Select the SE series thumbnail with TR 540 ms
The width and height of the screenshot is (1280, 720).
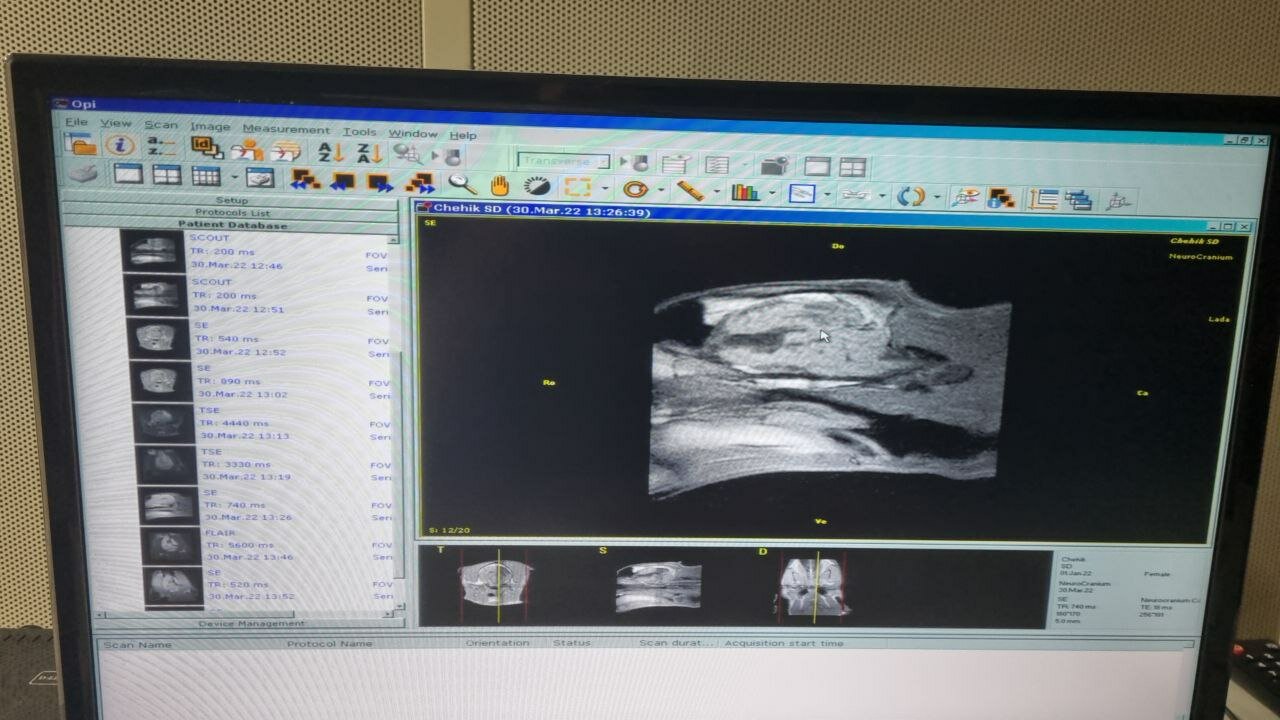pos(159,338)
